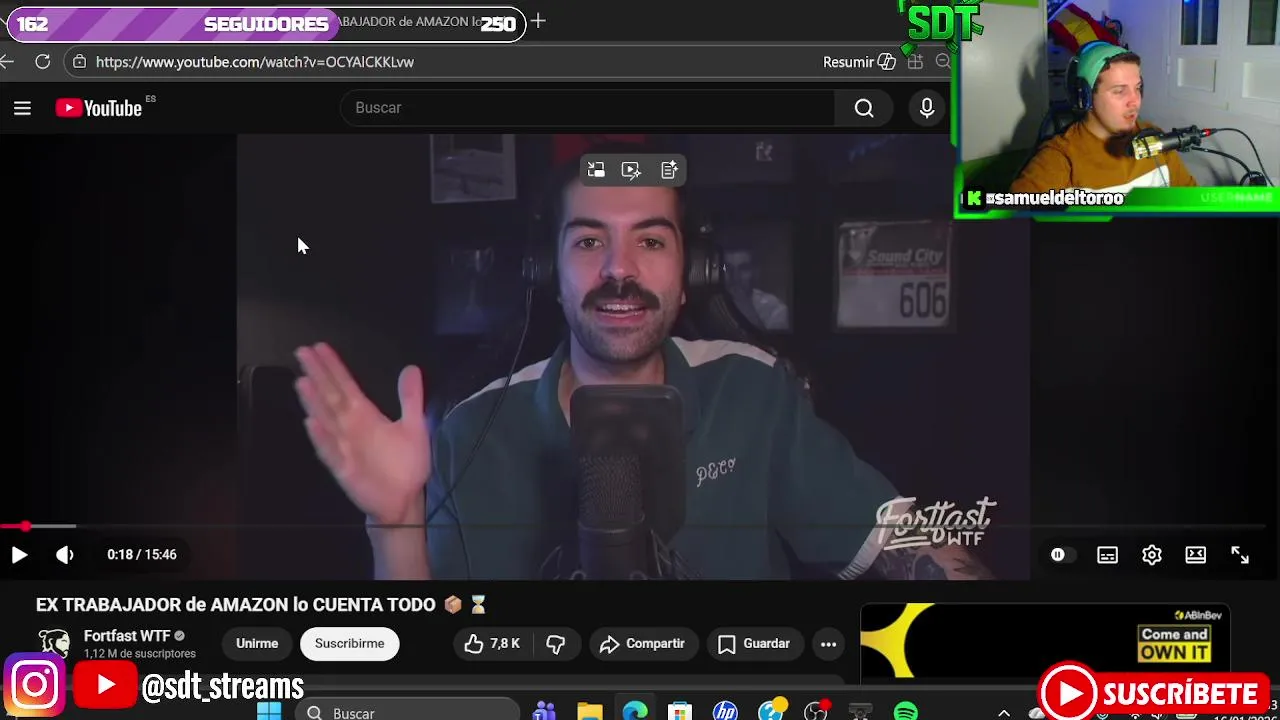View site info lock icon

coord(79,62)
